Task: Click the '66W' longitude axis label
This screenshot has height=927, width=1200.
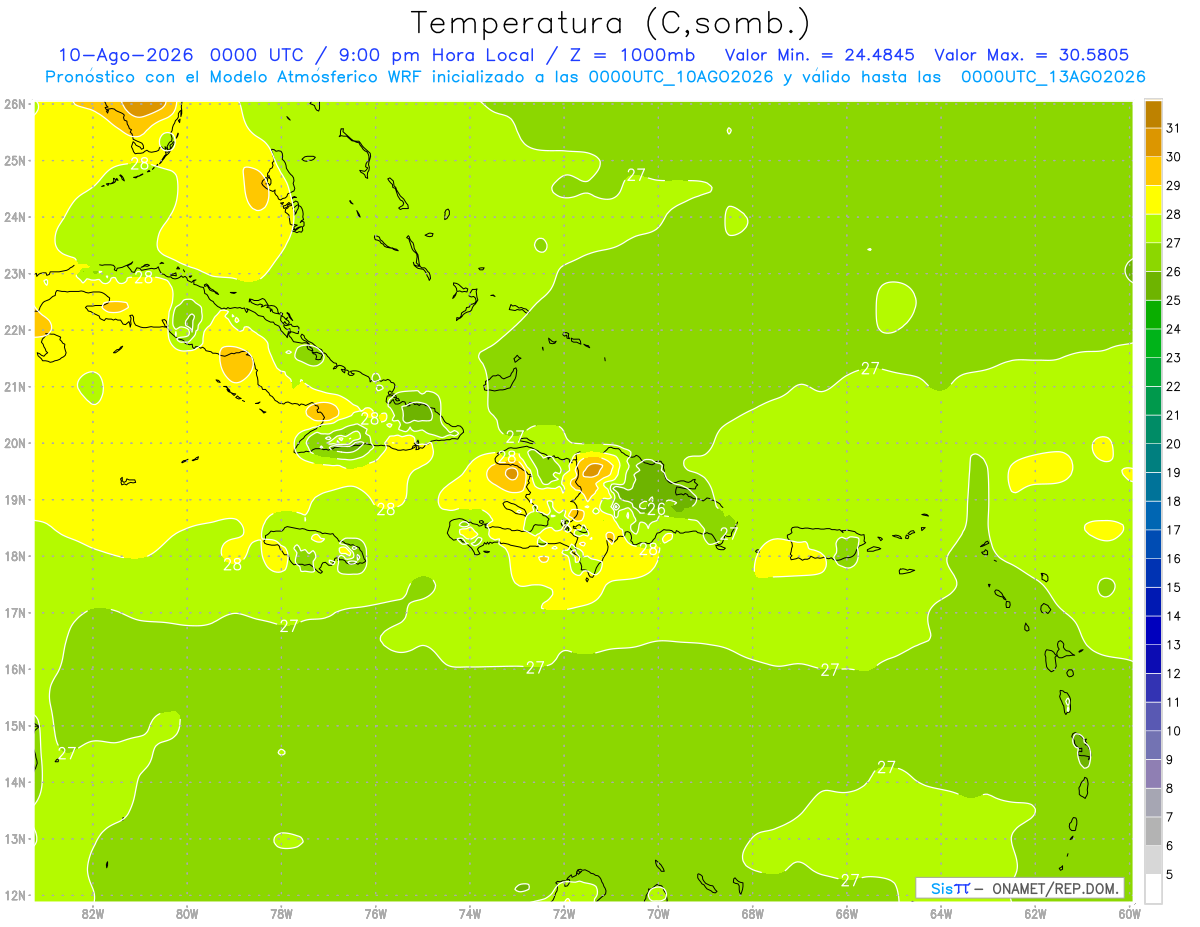Action: pos(847,913)
